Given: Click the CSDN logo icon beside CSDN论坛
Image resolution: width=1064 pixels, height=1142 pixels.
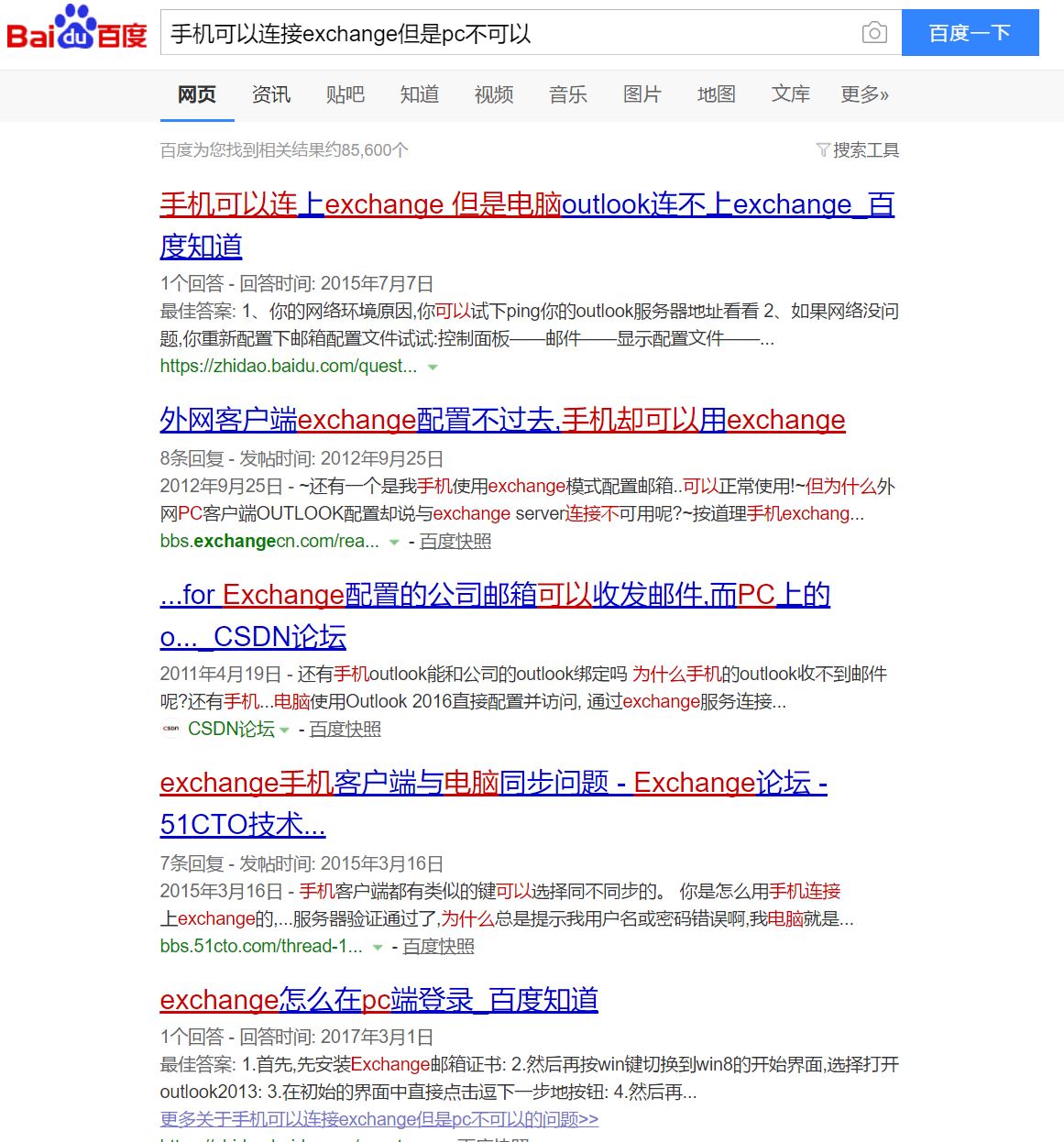Looking at the screenshot, I should (170, 729).
